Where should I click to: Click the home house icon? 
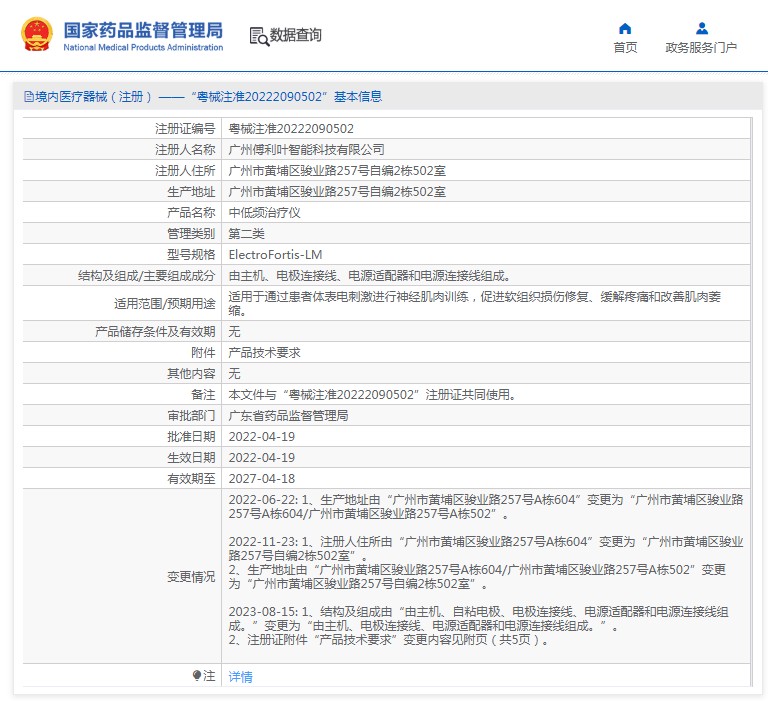(625, 28)
